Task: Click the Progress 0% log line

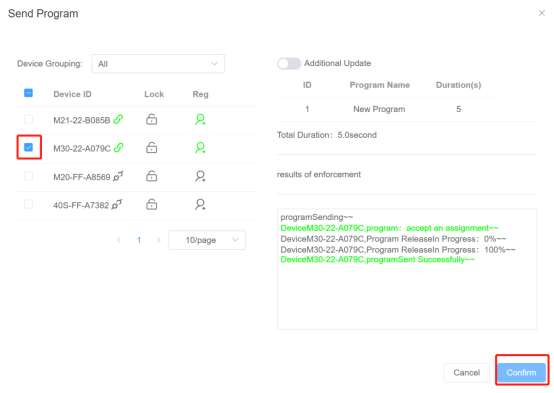Action: [393, 239]
